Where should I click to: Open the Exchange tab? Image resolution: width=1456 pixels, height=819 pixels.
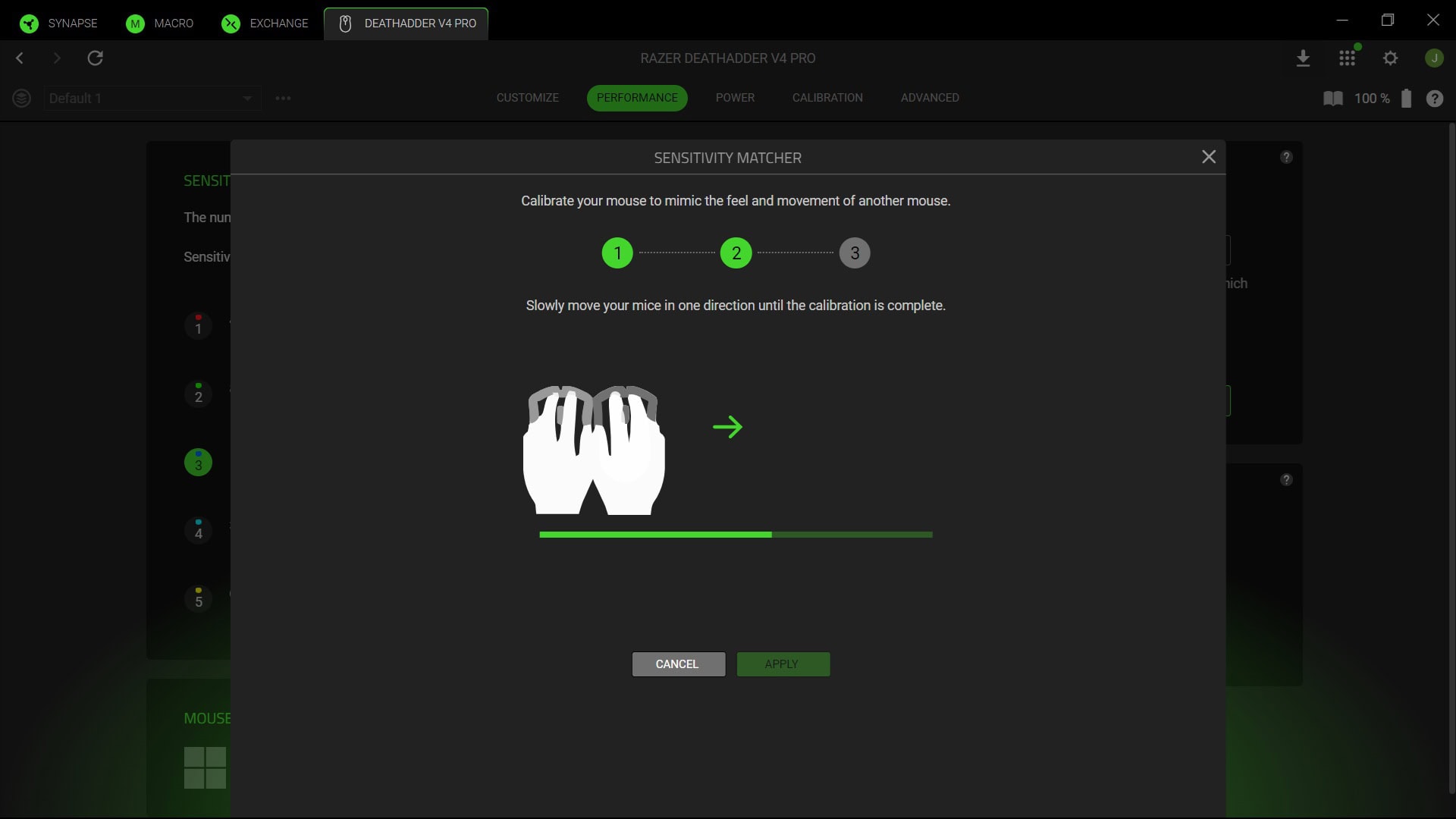(x=265, y=24)
